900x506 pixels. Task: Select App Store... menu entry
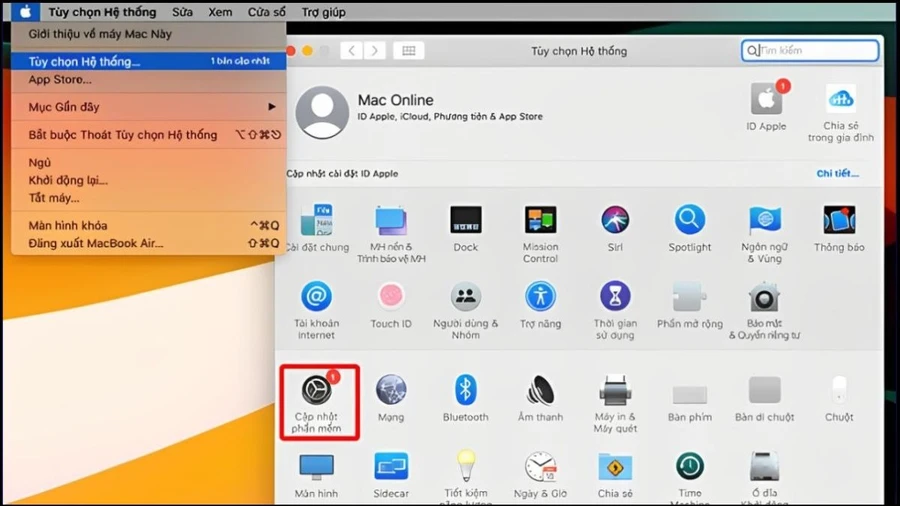[149, 80]
